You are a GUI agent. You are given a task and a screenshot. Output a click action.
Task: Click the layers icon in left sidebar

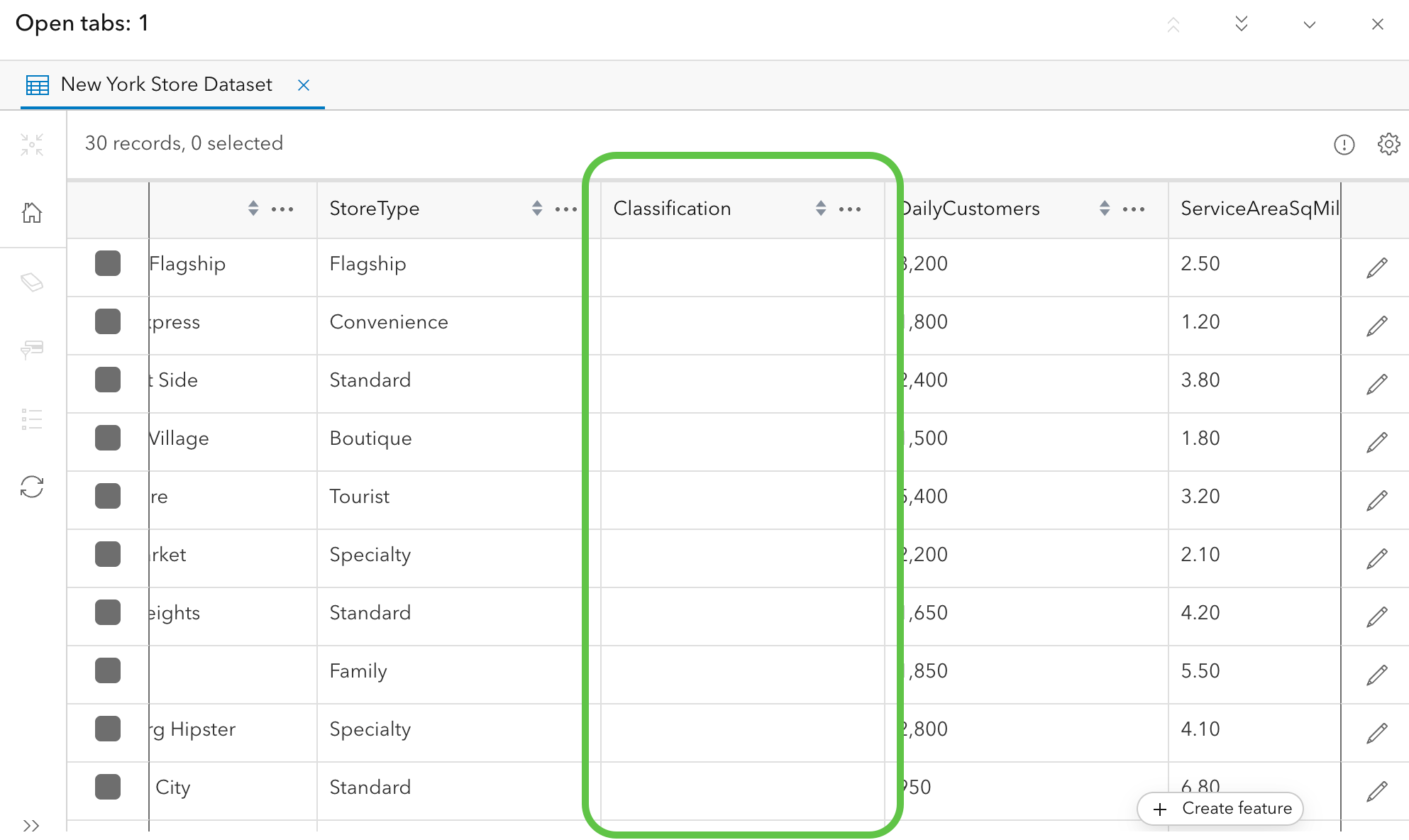click(x=32, y=282)
